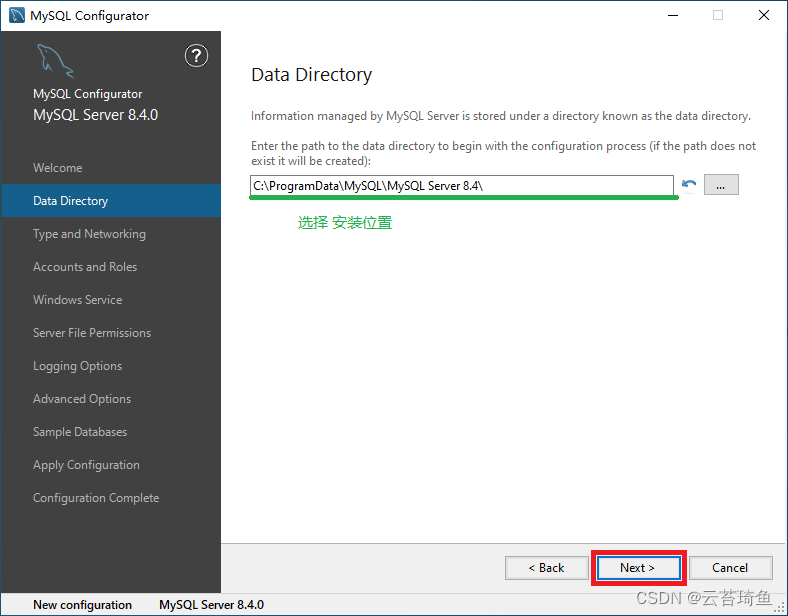Open the Logging Options step

[x=111, y=366]
